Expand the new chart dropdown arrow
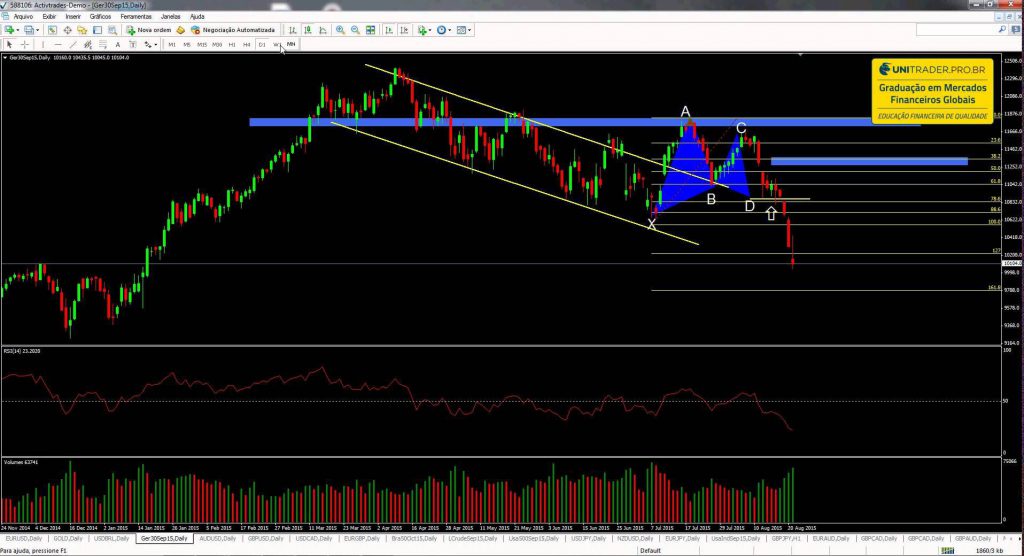The width and height of the screenshot is (1024, 556). (x=18, y=30)
